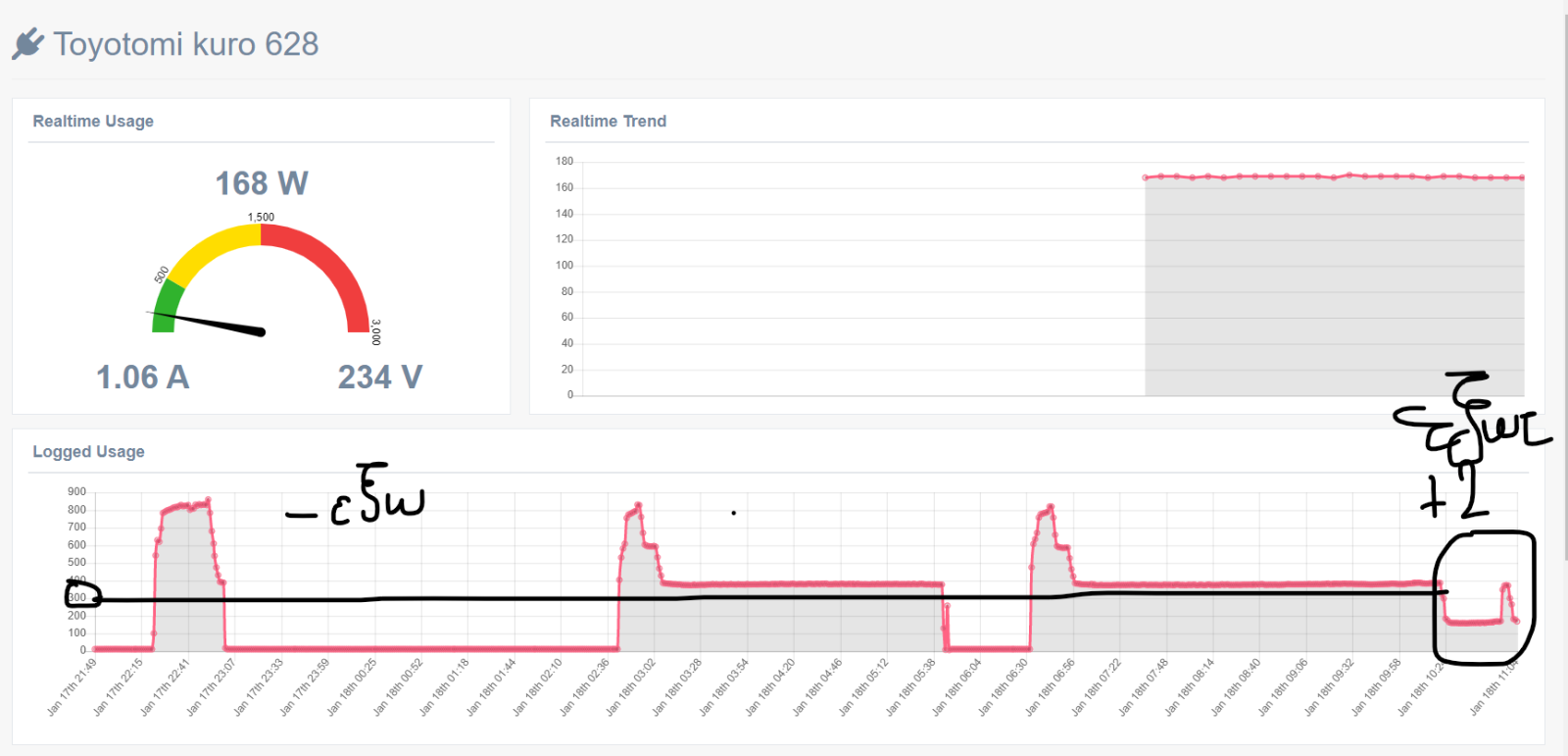The width and height of the screenshot is (1568, 756).
Task: Click the 40 value on Realtime Trend axis
Action: 567,343
